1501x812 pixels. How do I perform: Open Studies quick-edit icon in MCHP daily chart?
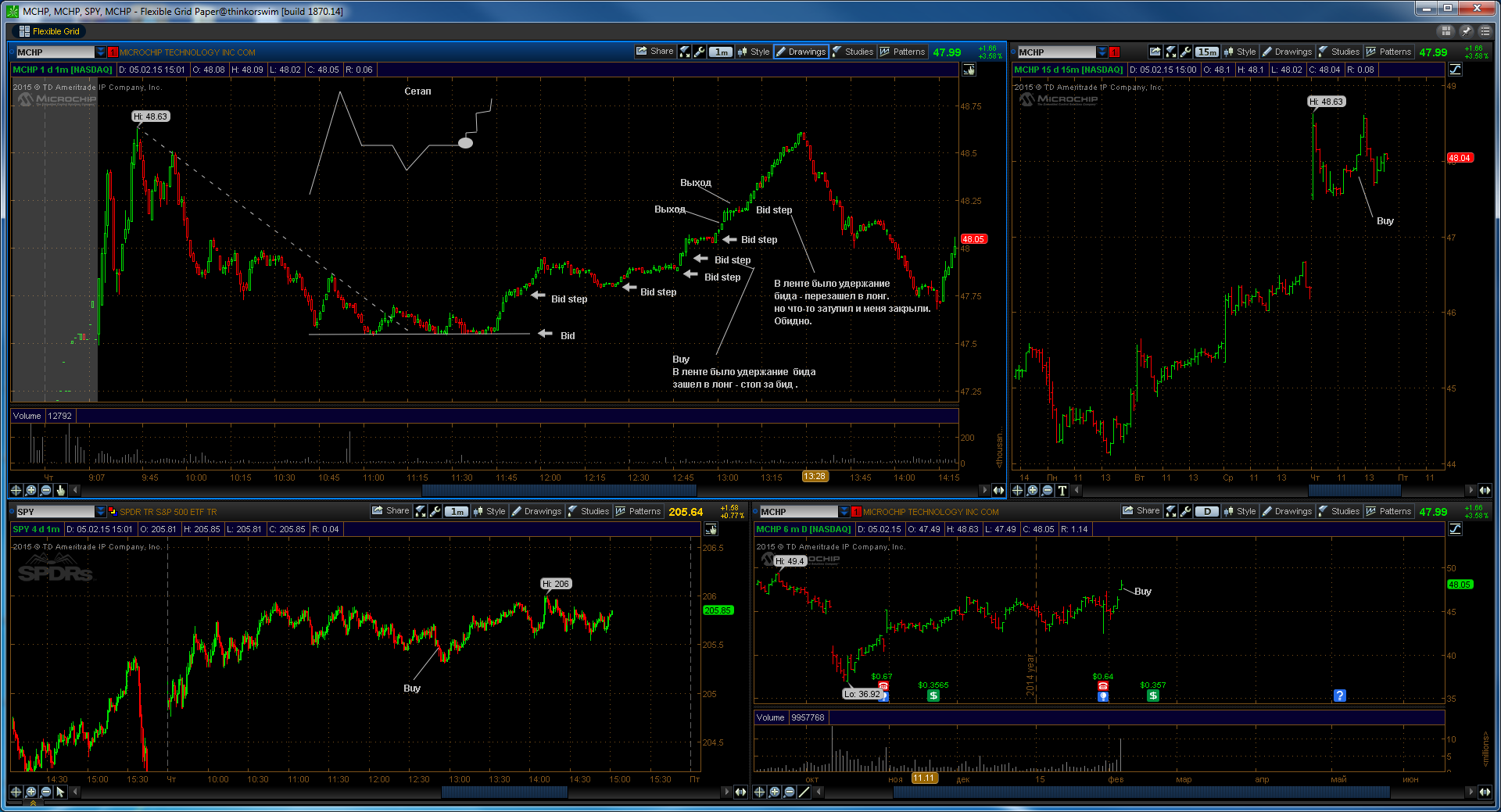click(1171, 511)
